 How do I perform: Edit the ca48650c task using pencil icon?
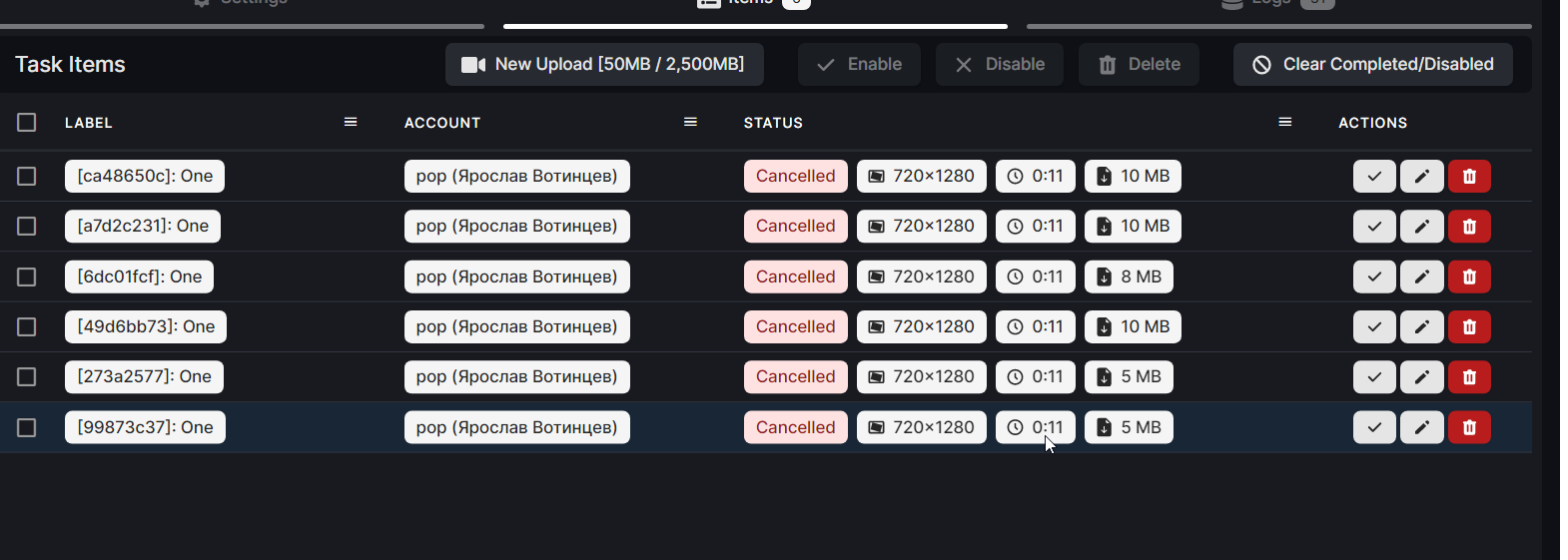pyautogui.click(x=1422, y=177)
